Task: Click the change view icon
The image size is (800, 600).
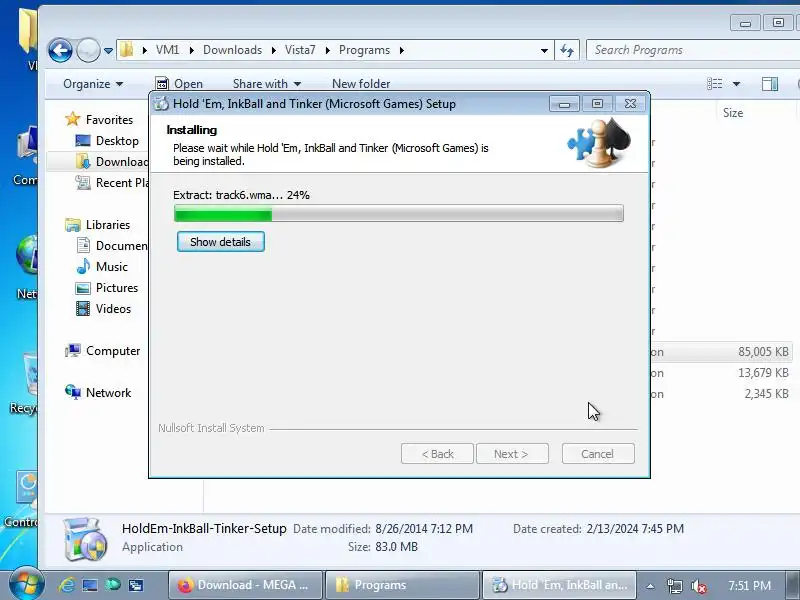Action: pos(714,84)
